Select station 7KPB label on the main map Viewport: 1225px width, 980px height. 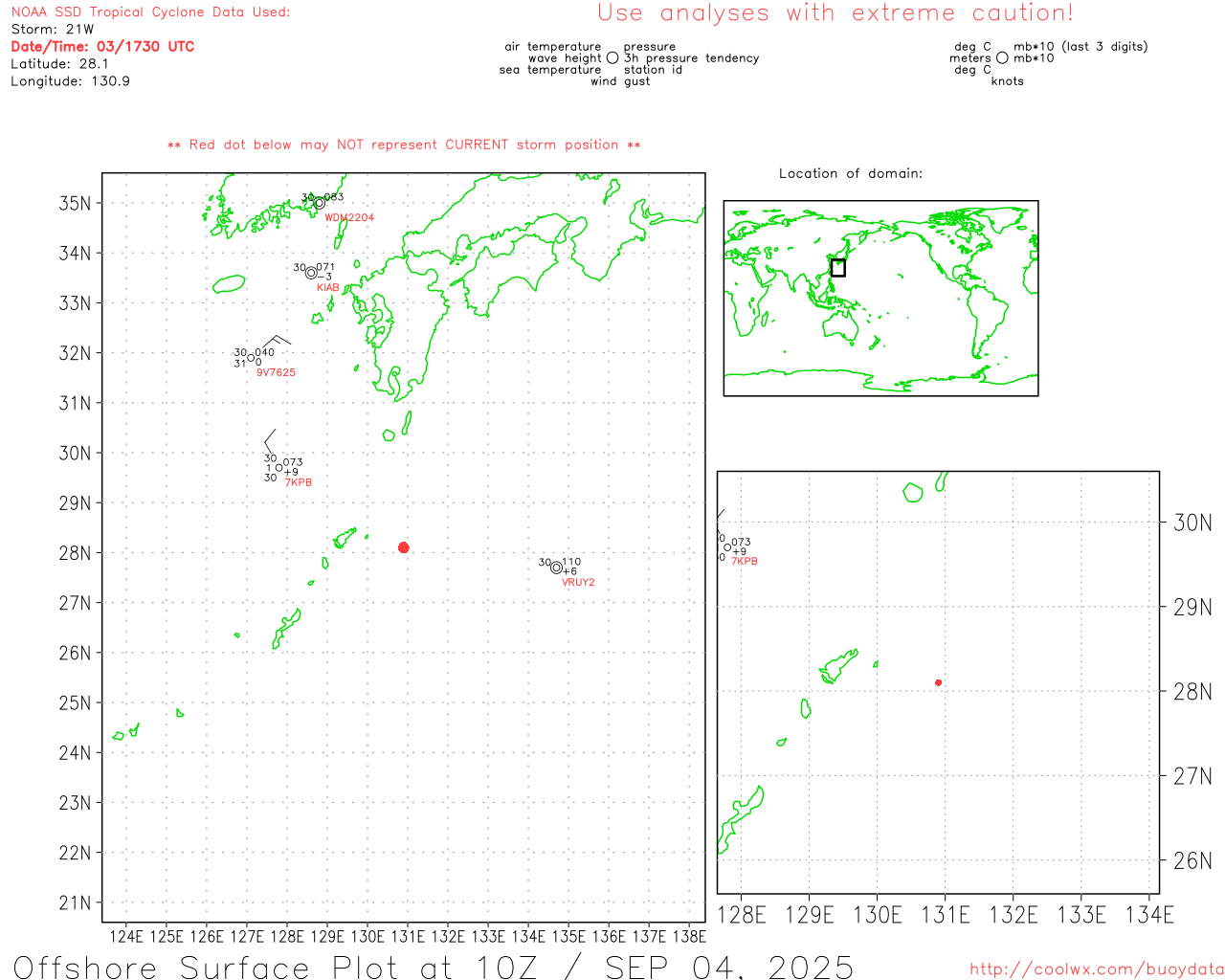(299, 482)
